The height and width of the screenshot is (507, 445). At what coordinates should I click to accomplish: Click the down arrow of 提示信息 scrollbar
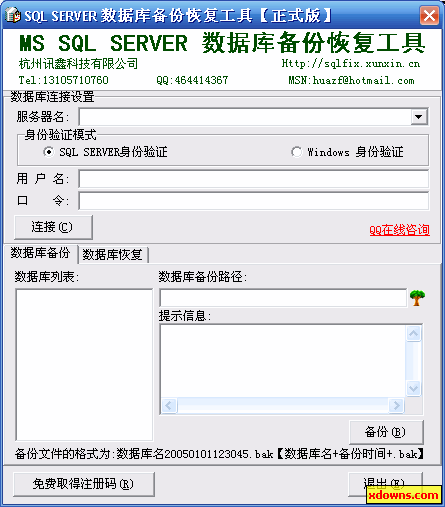[414, 388]
